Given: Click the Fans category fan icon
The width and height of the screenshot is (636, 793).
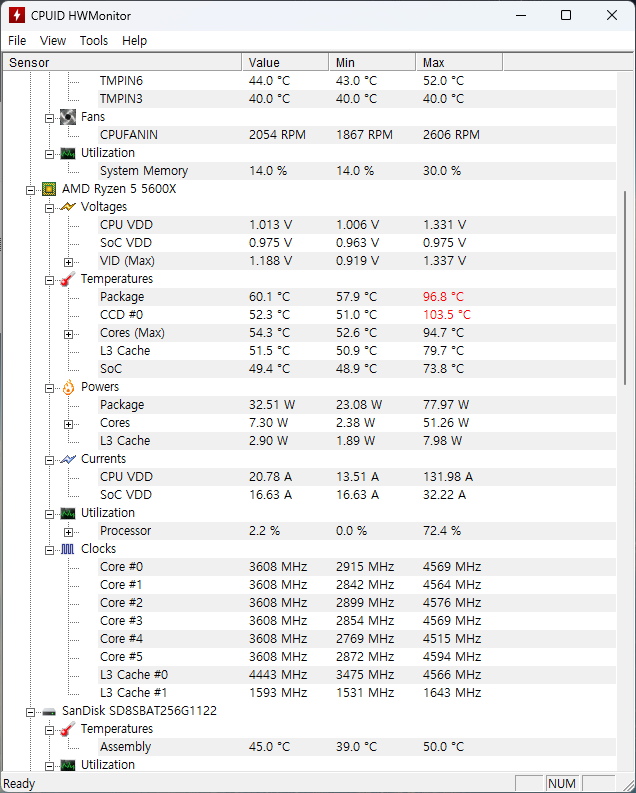Looking at the screenshot, I should pyautogui.click(x=68, y=117).
